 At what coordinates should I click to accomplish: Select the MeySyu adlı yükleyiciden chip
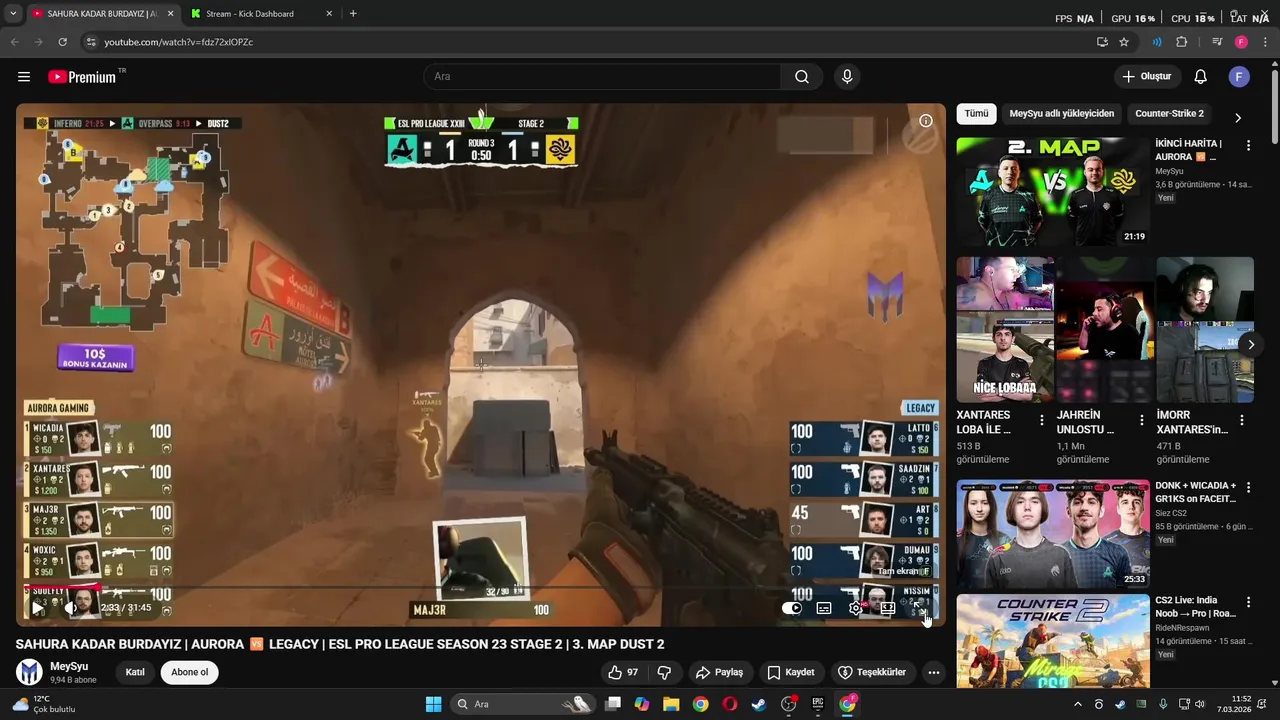click(x=1061, y=114)
